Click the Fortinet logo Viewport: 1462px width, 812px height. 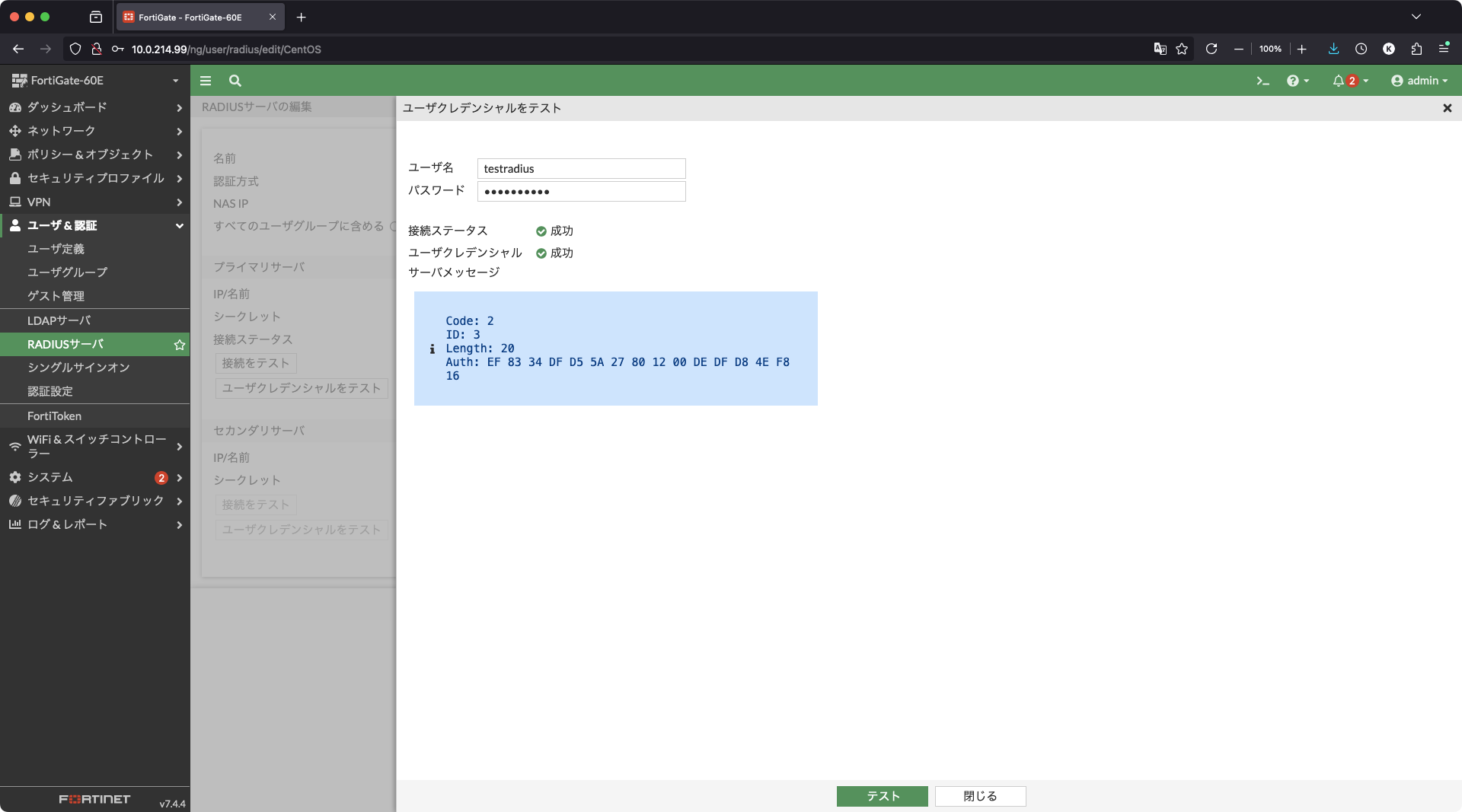coord(94,799)
